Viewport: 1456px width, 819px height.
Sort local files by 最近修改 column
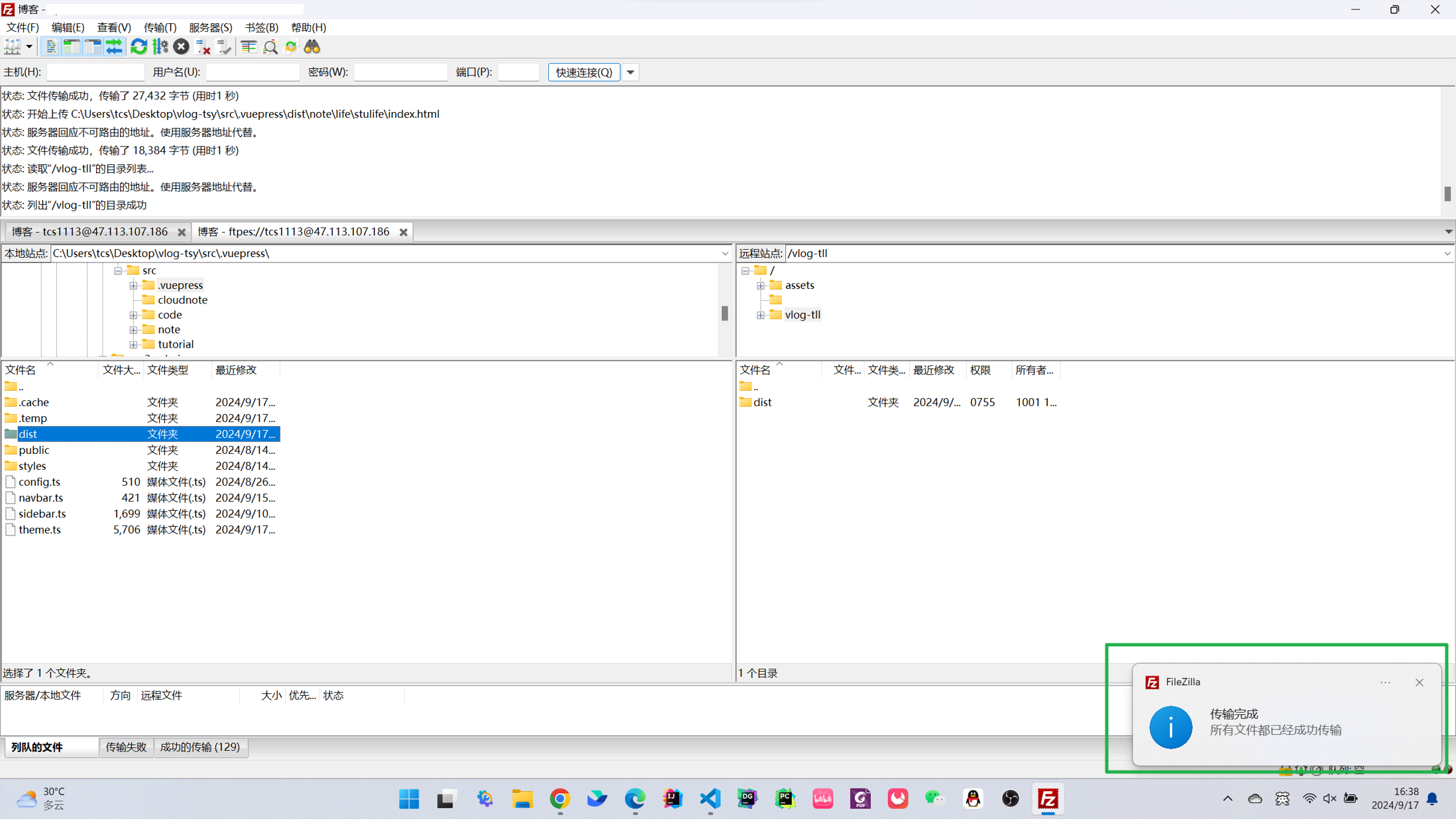click(x=245, y=370)
